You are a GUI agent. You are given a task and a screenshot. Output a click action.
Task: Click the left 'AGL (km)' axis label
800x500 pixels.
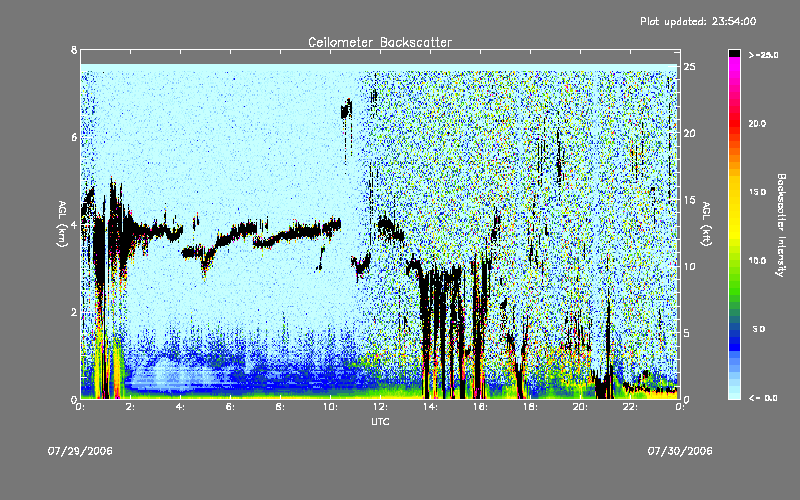pyautogui.click(x=62, y=224)
